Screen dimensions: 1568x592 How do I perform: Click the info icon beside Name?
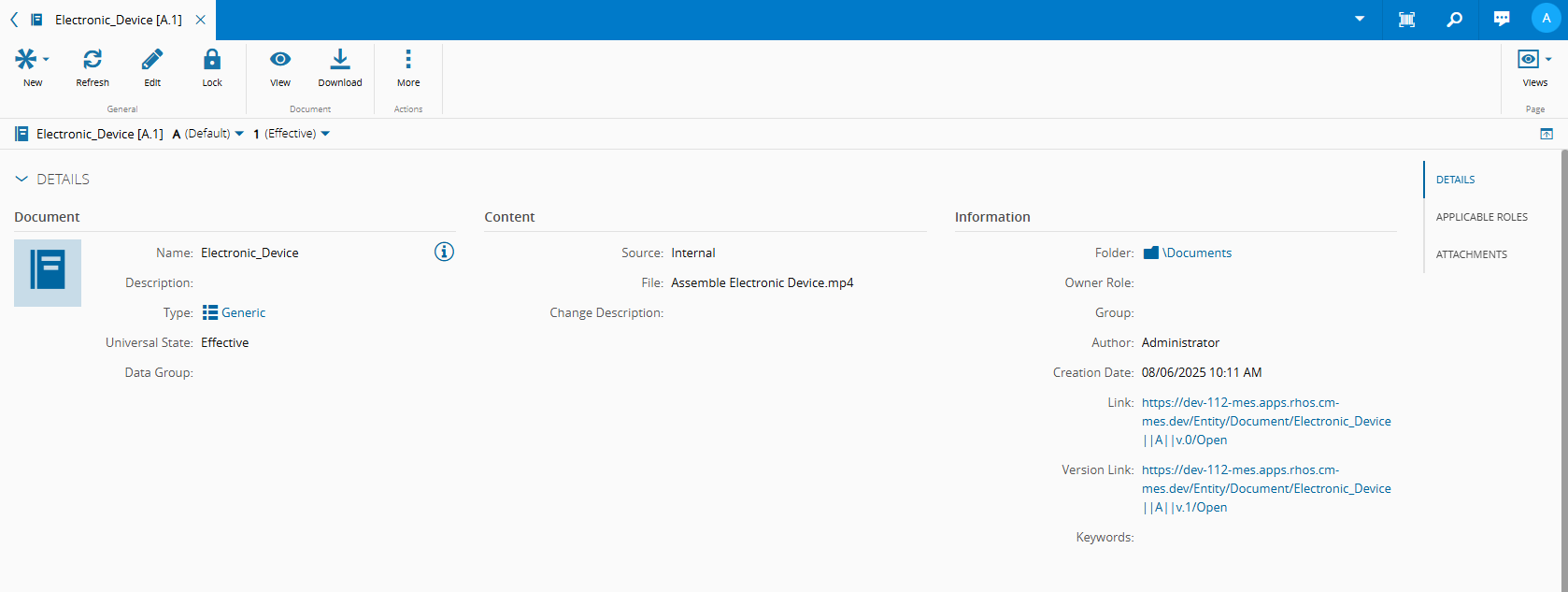(444, 252)
